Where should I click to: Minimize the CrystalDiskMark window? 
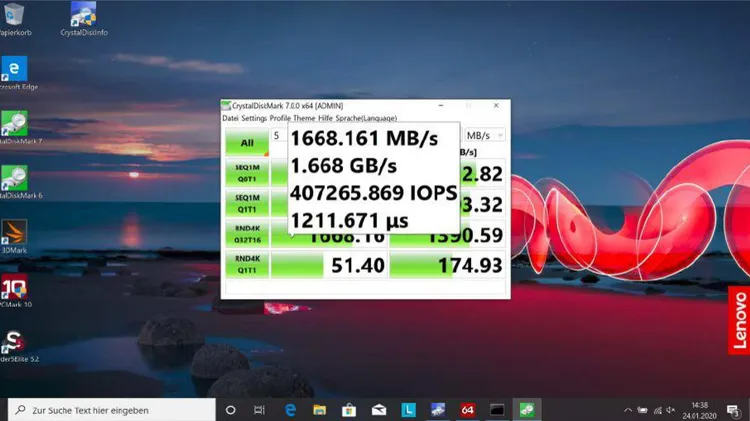click(x=441, y=105)
